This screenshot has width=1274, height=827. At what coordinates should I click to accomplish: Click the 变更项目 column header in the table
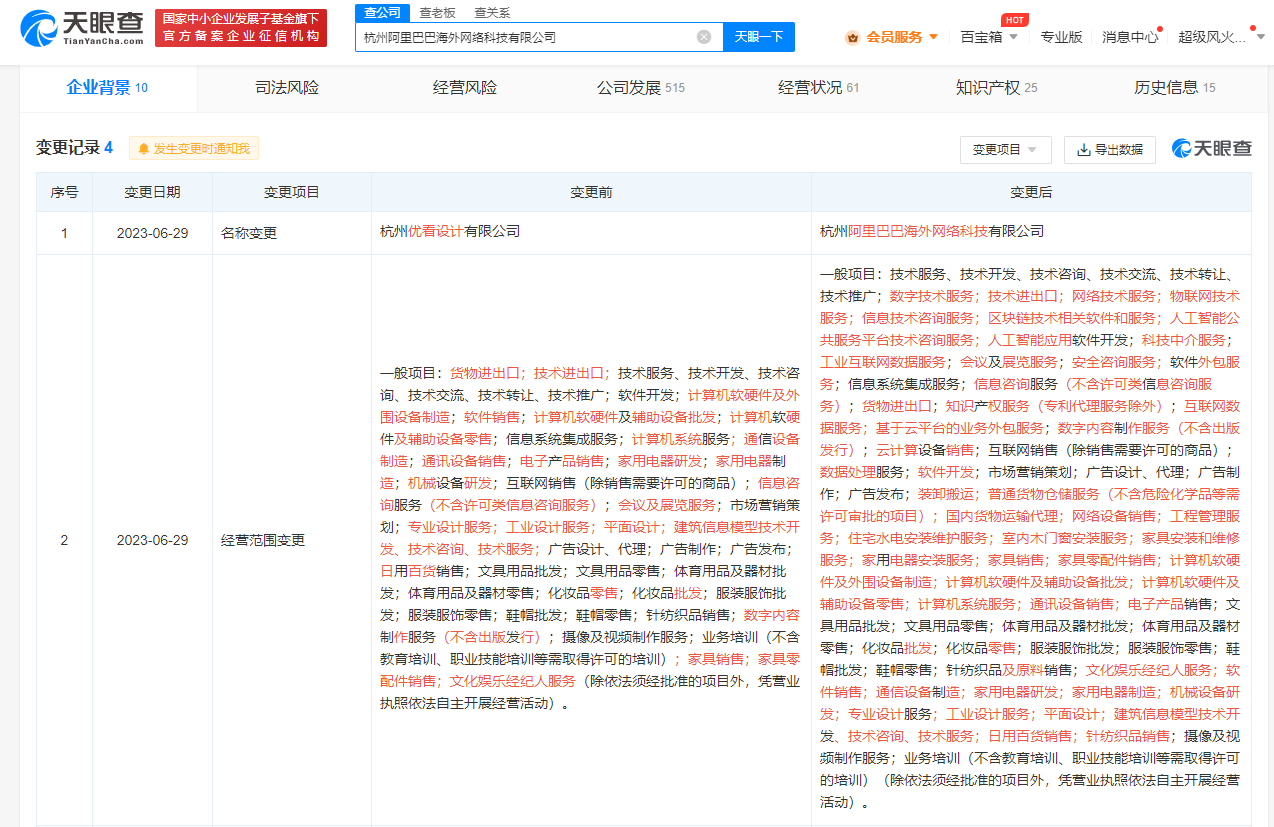(292, 192)
